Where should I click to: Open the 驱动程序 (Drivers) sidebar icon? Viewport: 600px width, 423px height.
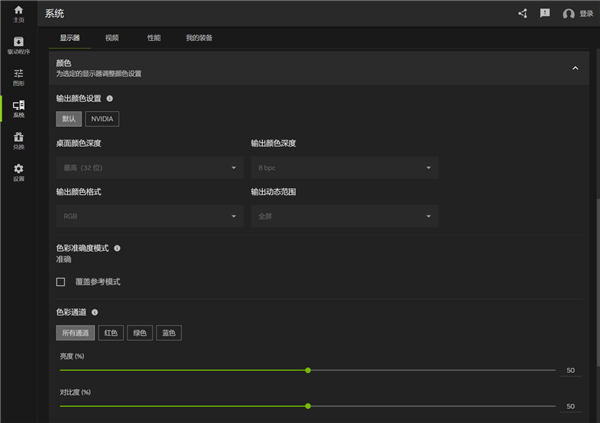(18, 44)
